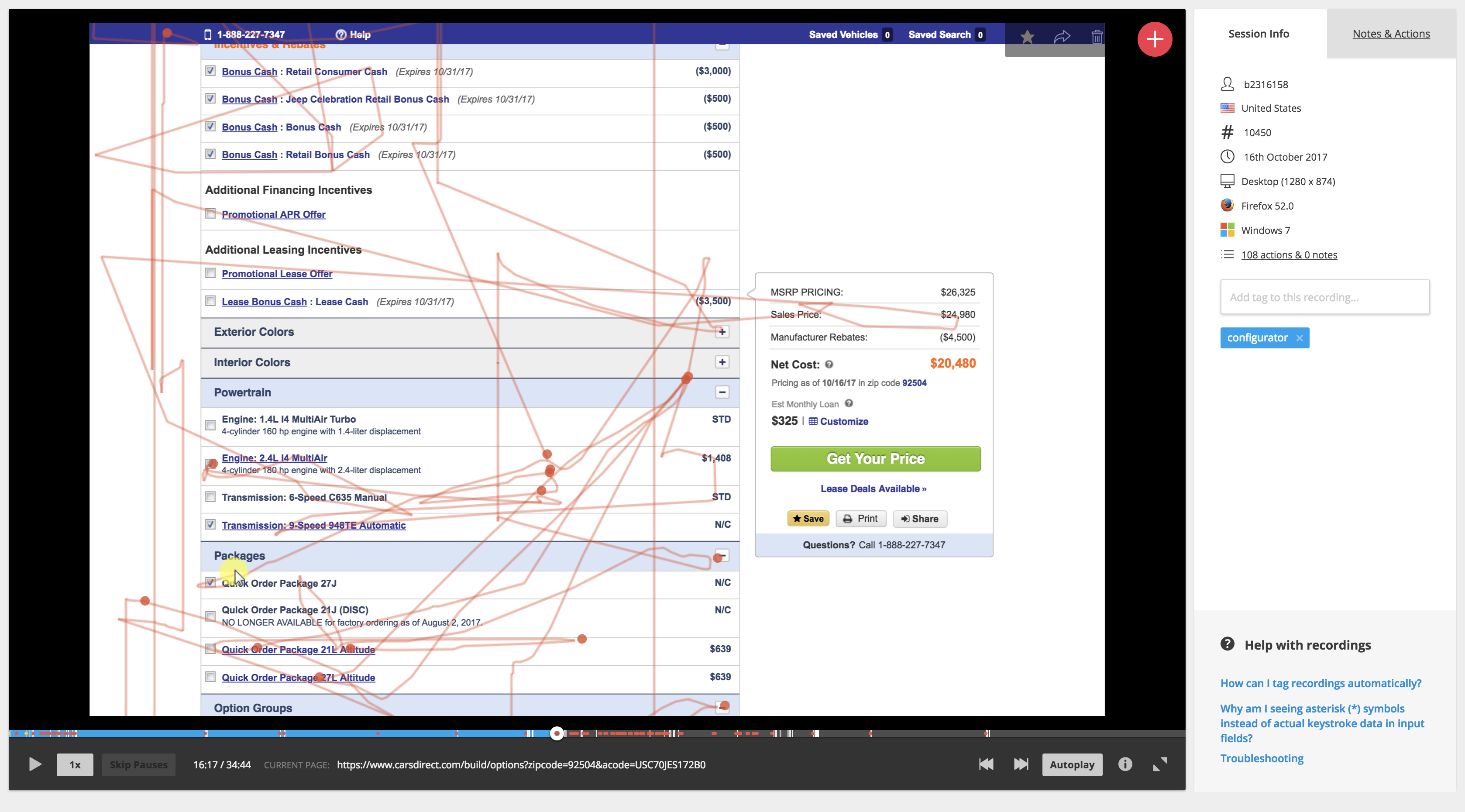
Task: Skip to next recording icon
Action: tap(1021, 764)
